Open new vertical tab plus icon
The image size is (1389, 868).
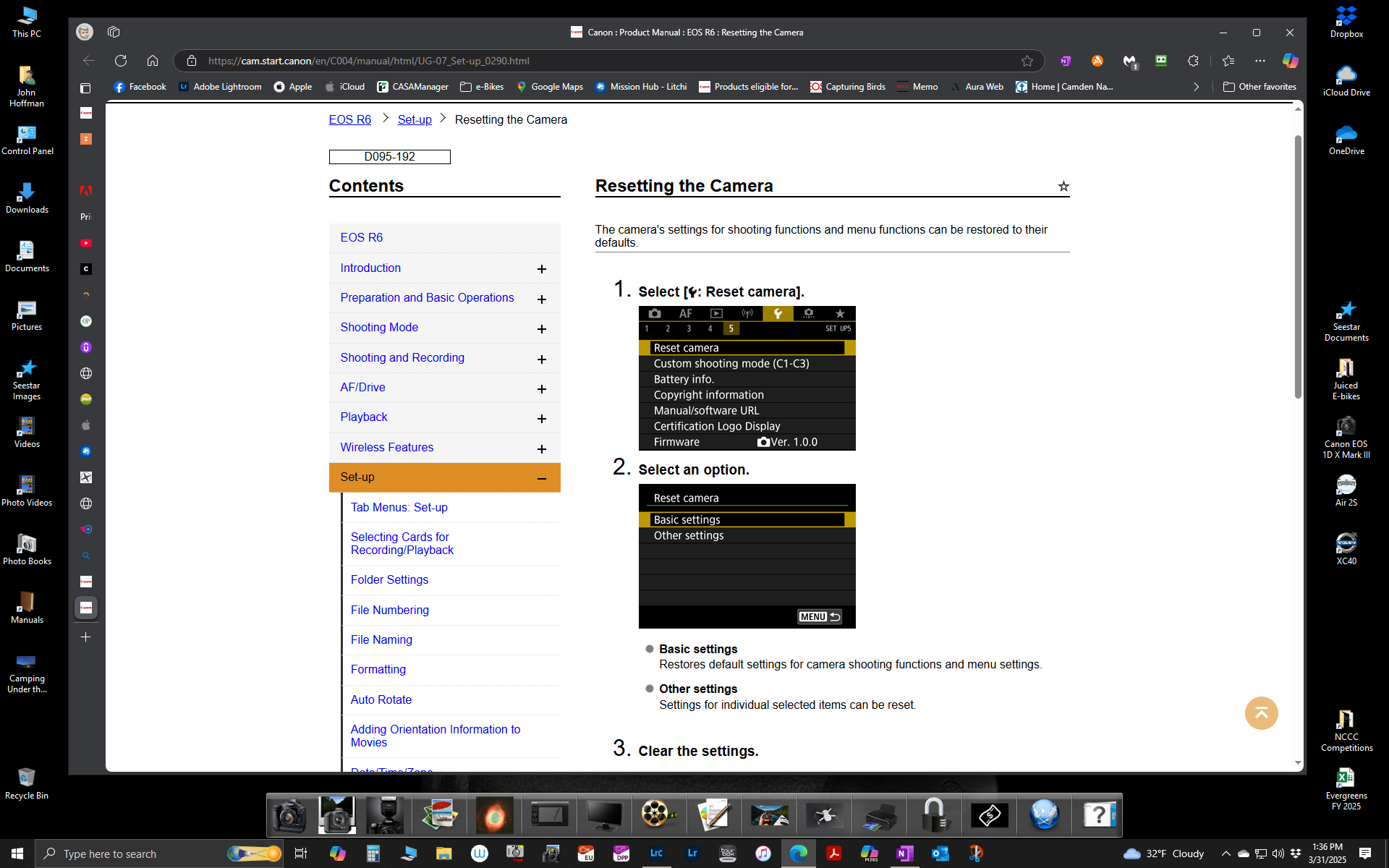point(85,637)
